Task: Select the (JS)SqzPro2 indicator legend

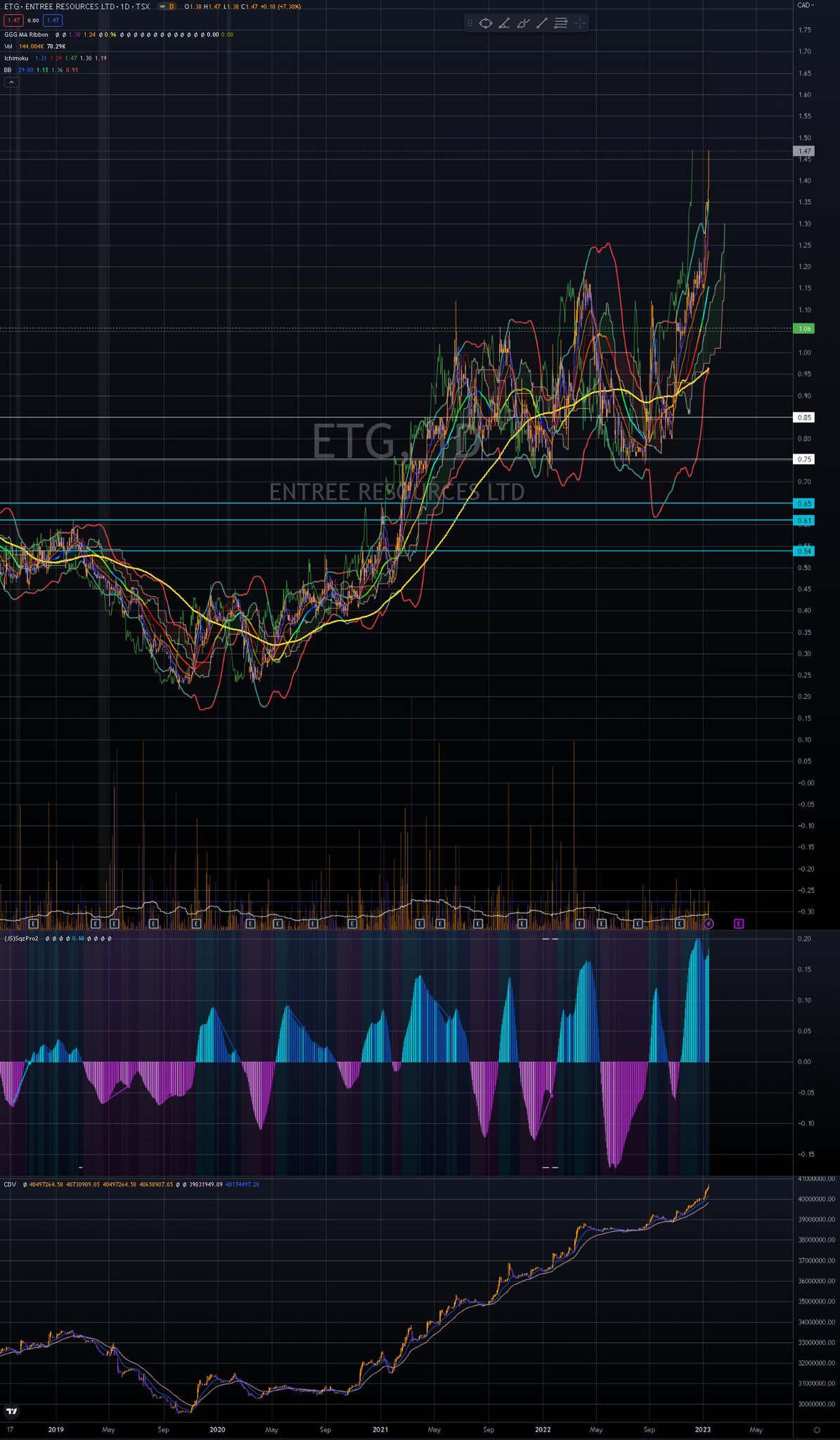Action: 21,938
